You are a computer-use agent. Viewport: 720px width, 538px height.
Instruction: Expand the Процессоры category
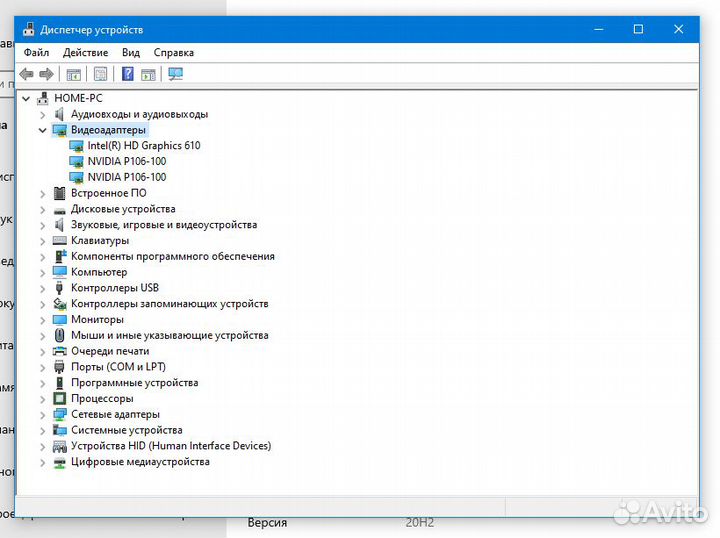(x=43, y=399)
